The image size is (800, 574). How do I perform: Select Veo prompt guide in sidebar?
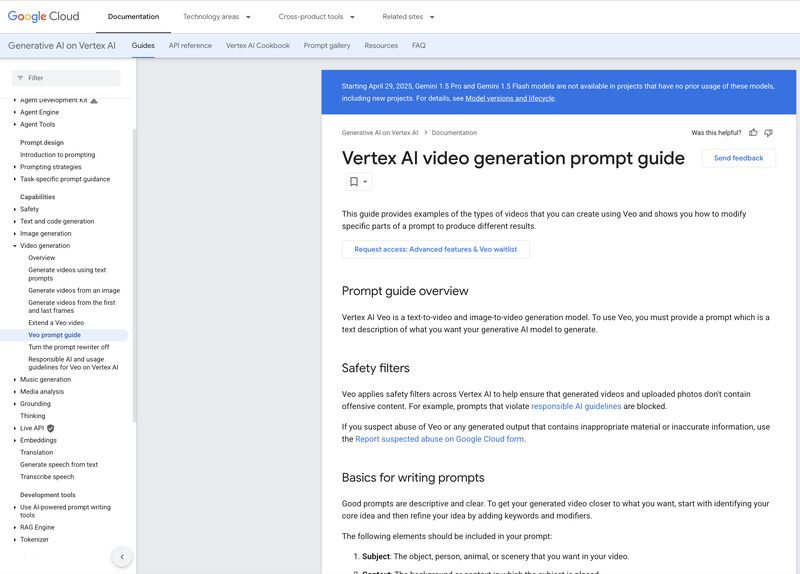pos(55,335)
